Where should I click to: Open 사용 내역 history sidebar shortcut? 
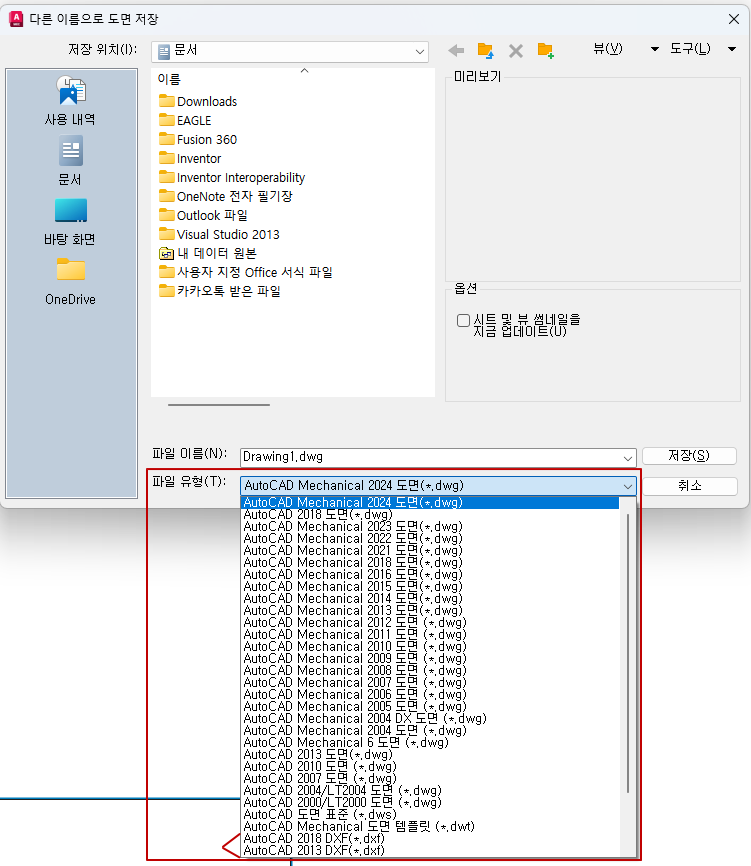70,101
